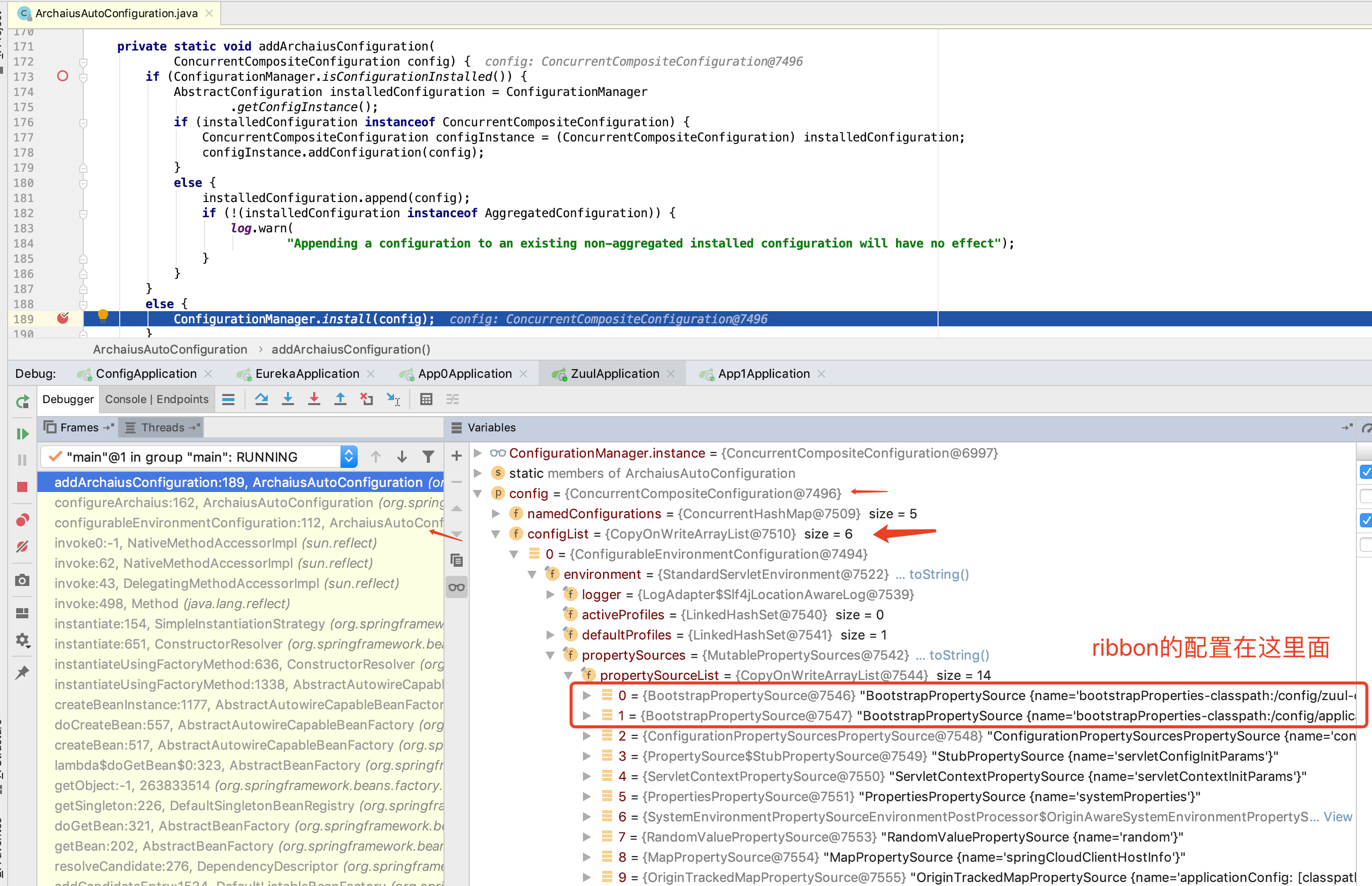Click the Pin tab icon
The image size is (1372, 886).
tap(22, 672)
